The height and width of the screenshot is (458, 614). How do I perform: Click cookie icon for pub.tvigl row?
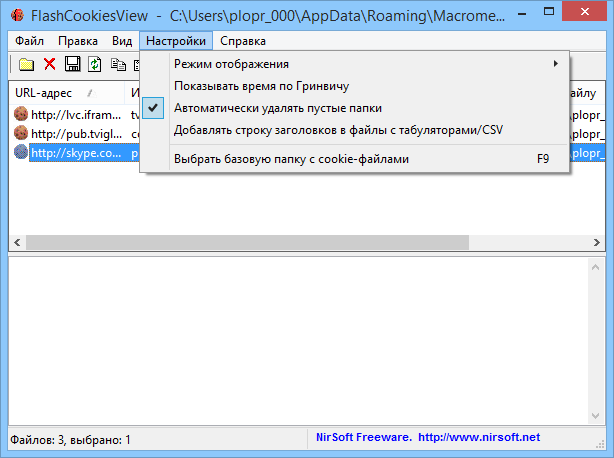[21, 133]
